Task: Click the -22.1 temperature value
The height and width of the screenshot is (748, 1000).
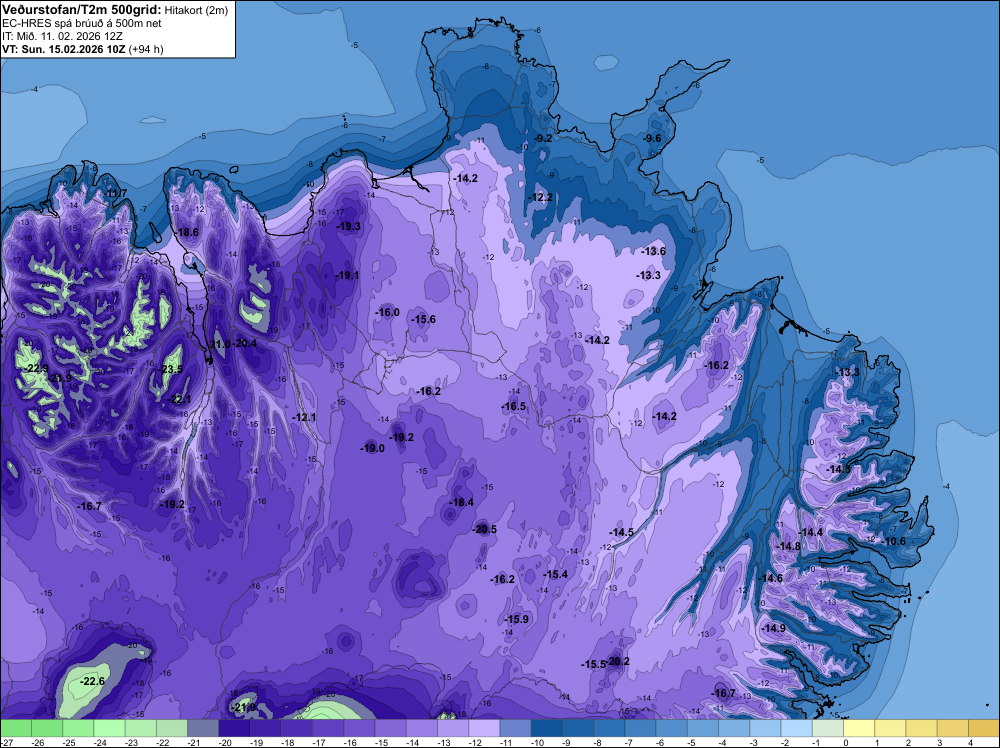Action: click(179, 399)
